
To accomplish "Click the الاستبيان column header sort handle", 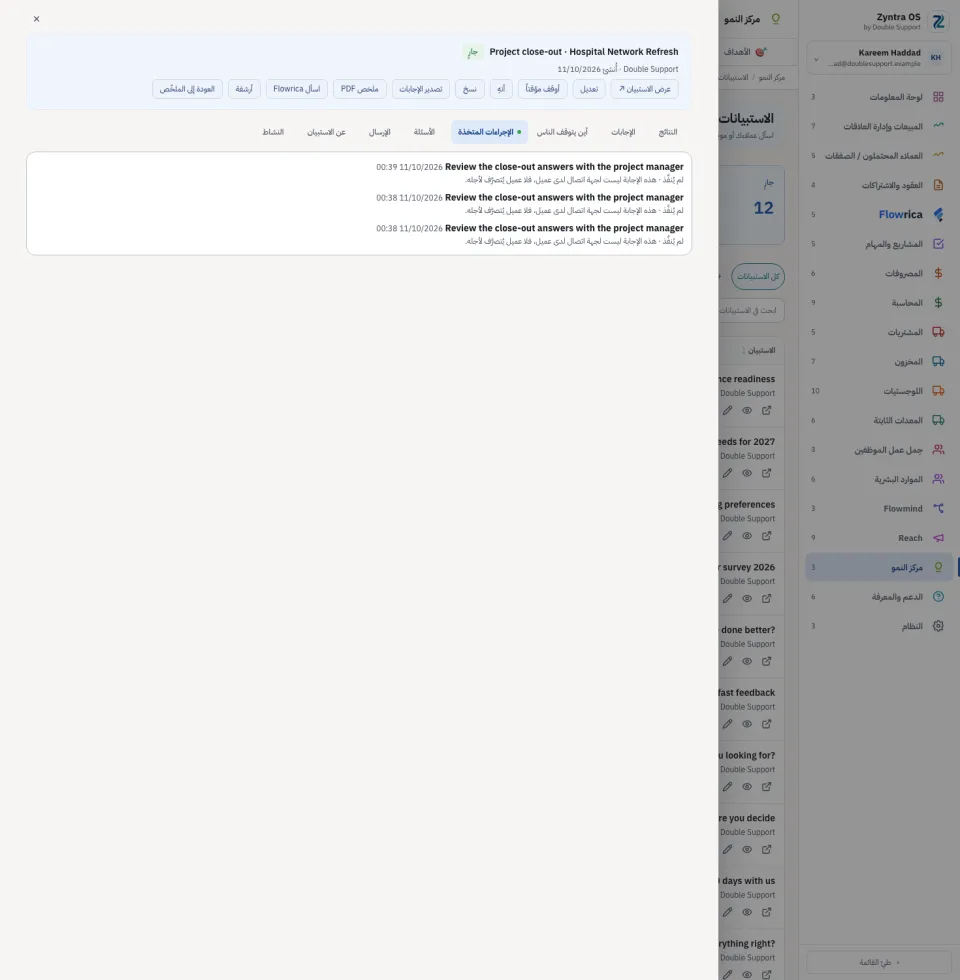I will (743, 351).
